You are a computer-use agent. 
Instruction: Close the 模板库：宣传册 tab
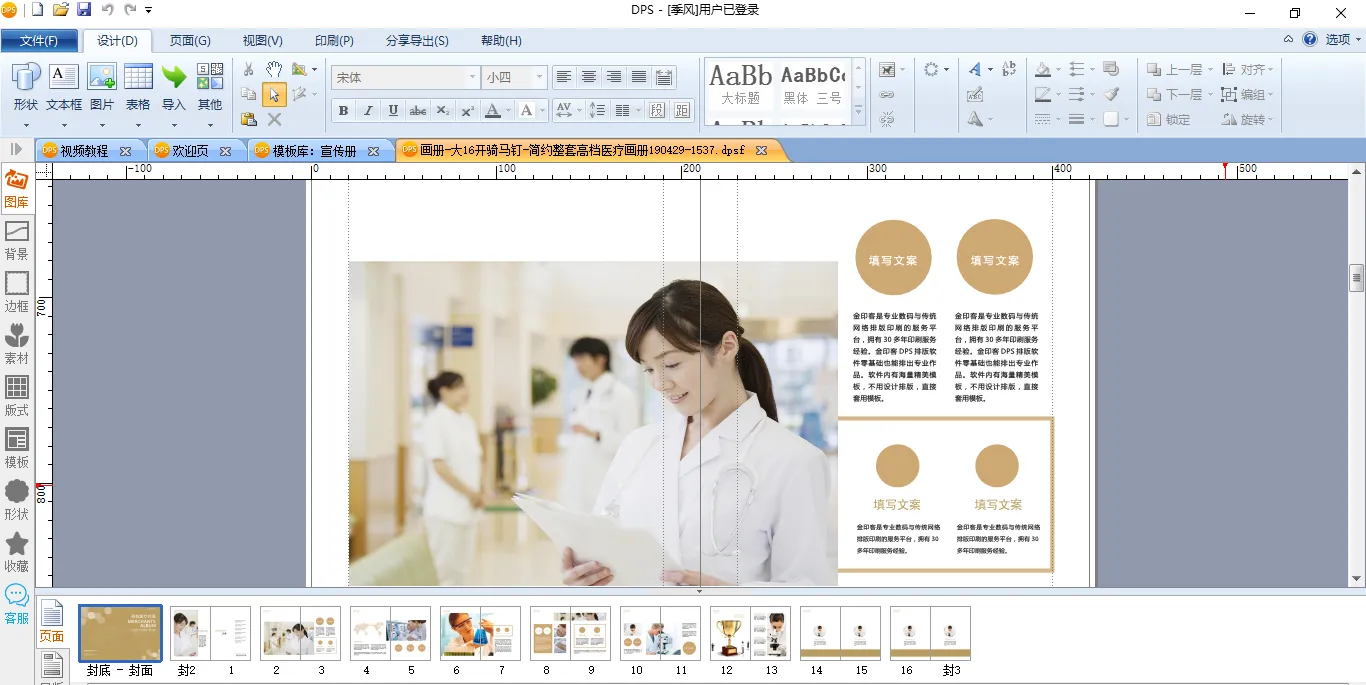(373, 151)
